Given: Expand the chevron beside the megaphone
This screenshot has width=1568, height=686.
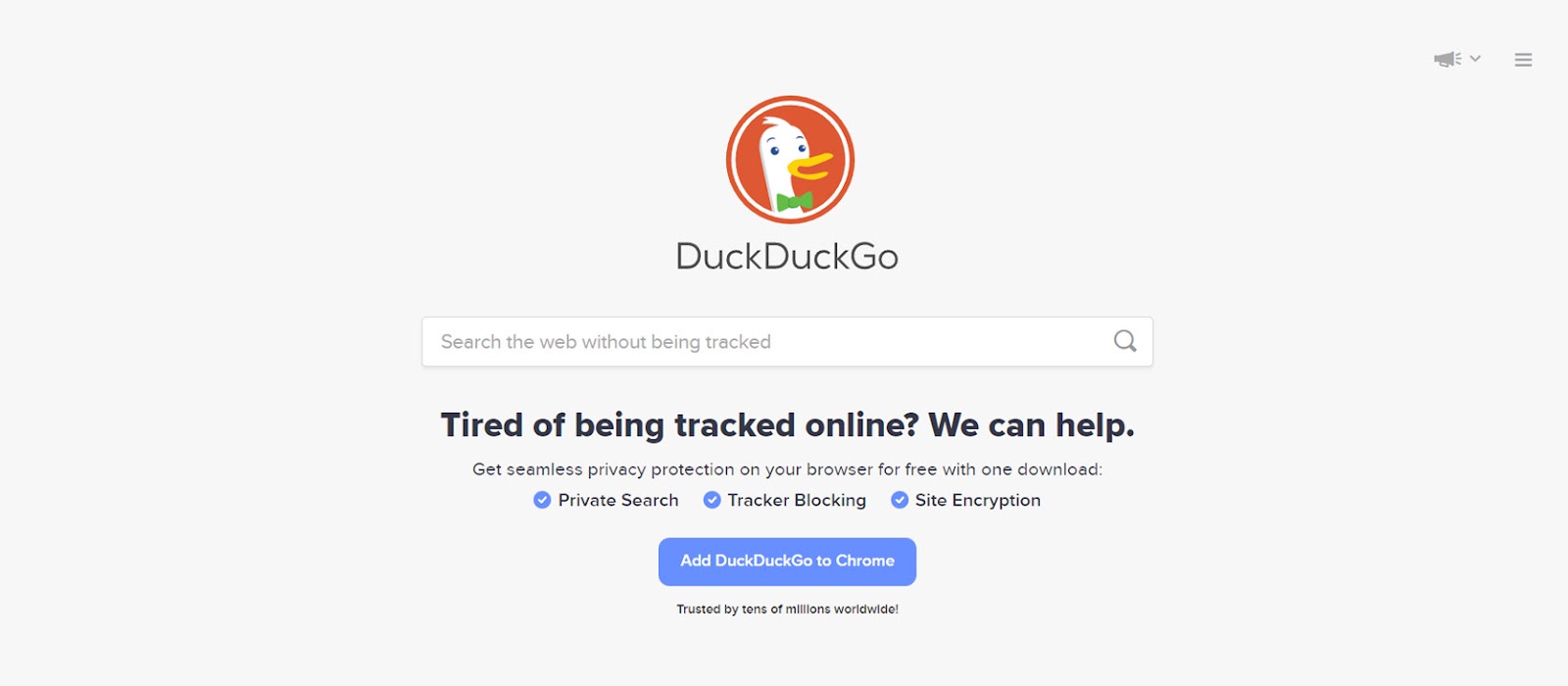Looking at the screenshot, I should click(x=1475, y=59).
